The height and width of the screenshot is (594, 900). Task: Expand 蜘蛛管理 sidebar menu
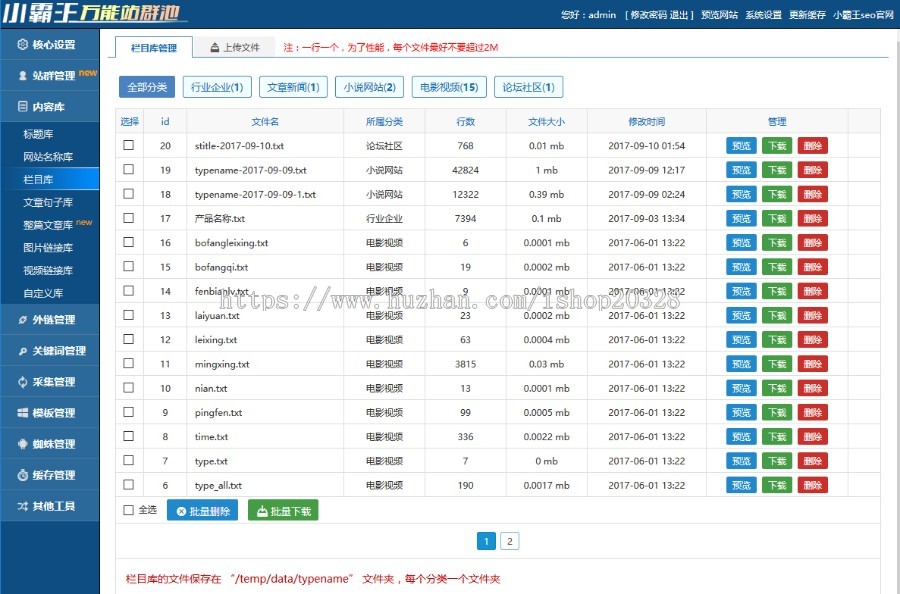(x=49, y=444)
